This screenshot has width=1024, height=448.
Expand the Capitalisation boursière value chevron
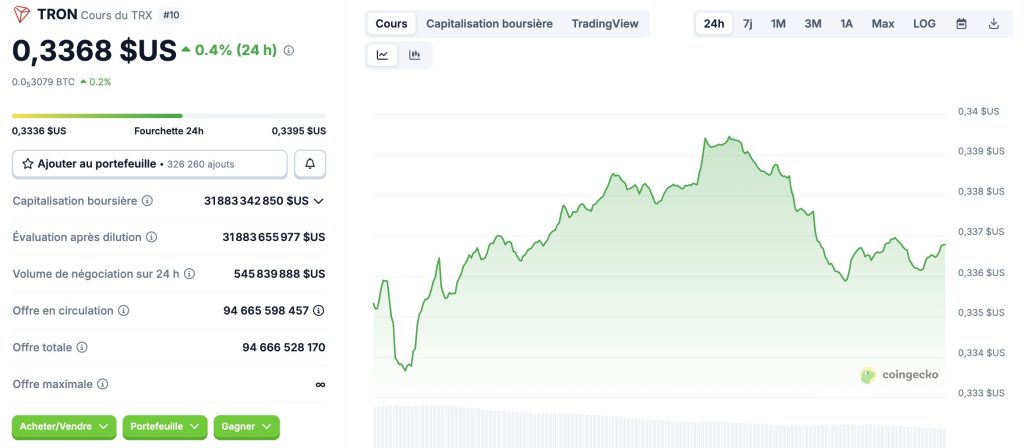(x=319, y=201)
